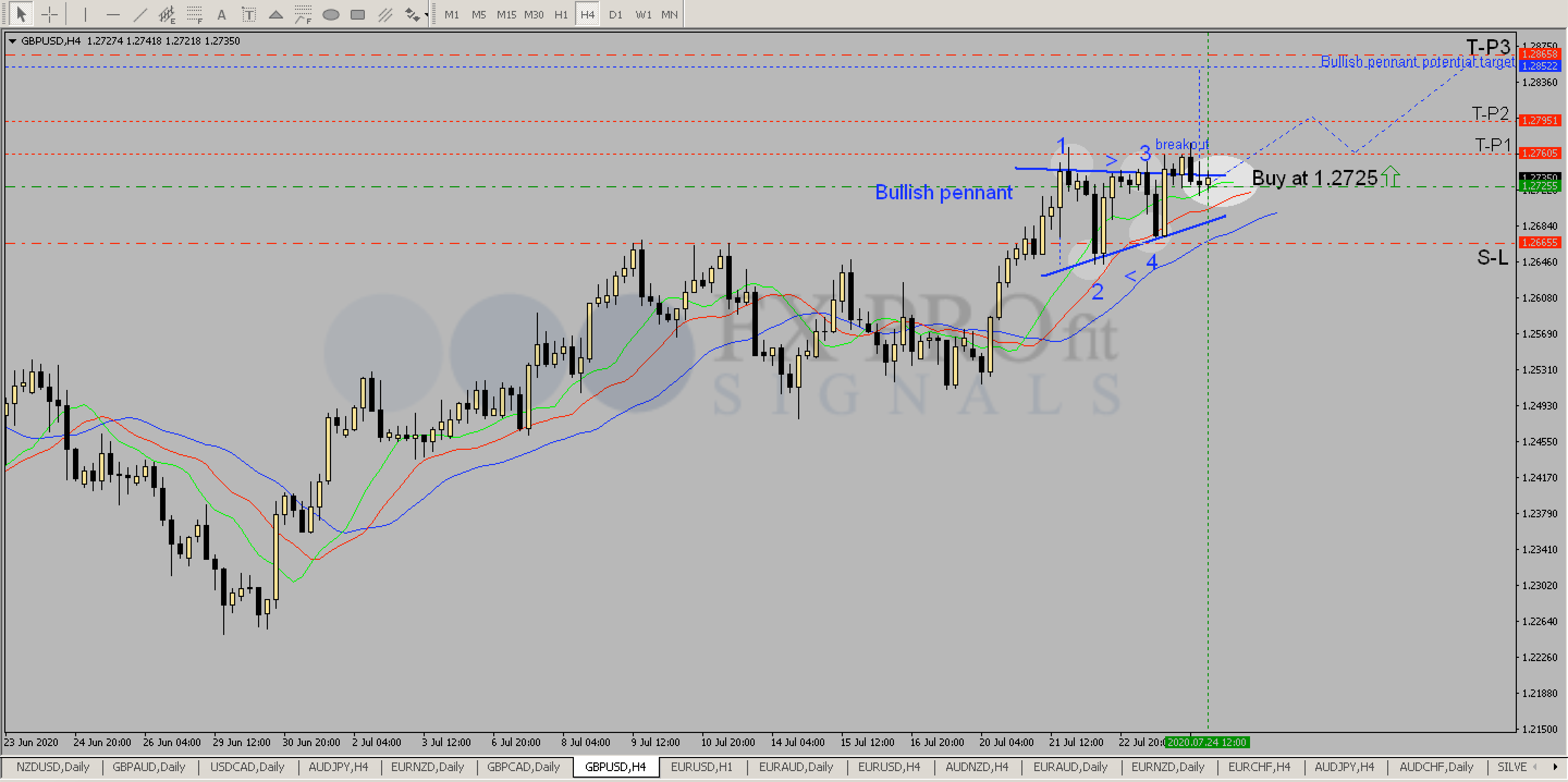The height and width of the screenshot is (782, 1568).
Task: Click the M1 timeframe button
Action: [452, 14]
